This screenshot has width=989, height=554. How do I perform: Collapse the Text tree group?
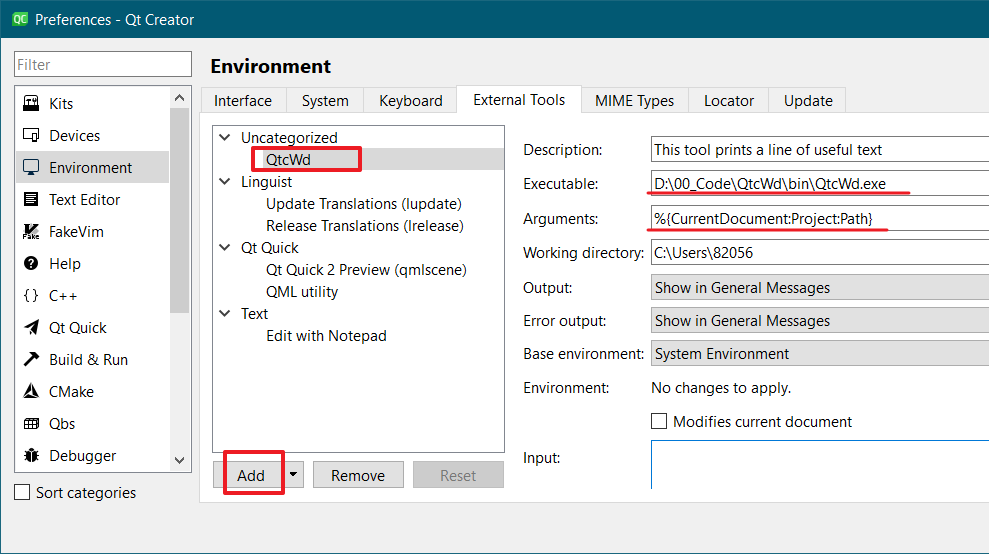pos(225,313)
